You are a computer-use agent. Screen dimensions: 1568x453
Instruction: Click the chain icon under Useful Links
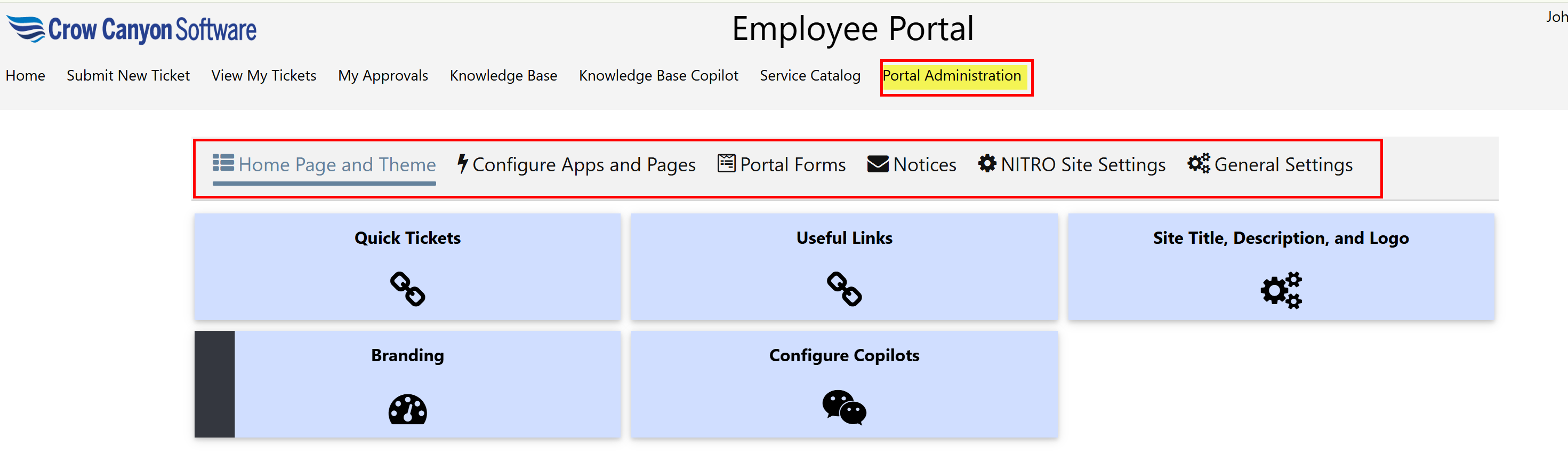point(843,289)
